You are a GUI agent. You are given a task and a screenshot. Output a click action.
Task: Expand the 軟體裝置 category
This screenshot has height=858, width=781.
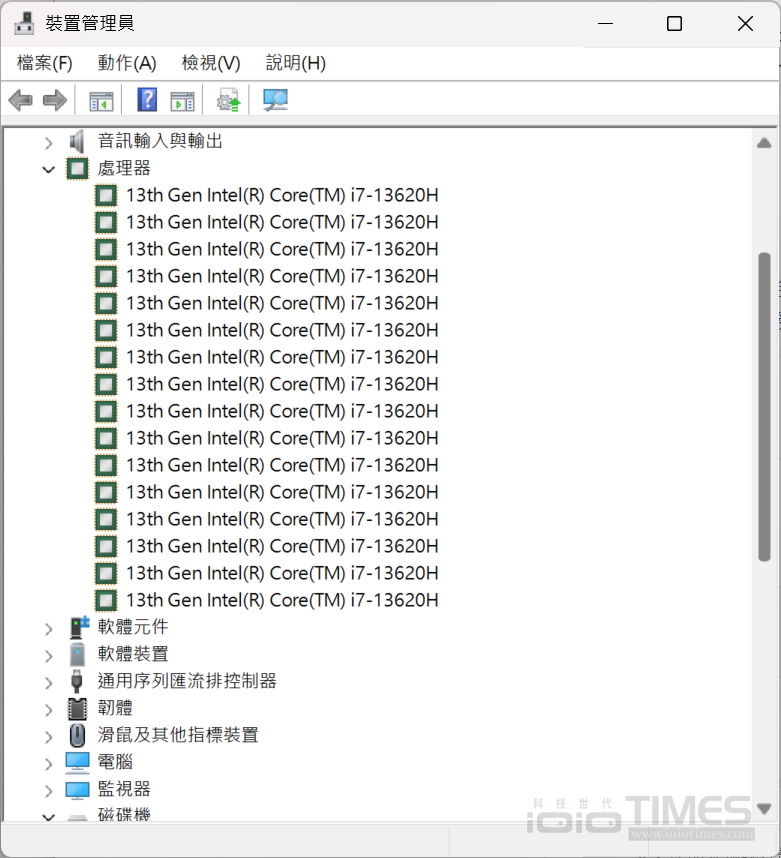pos(49,656)
